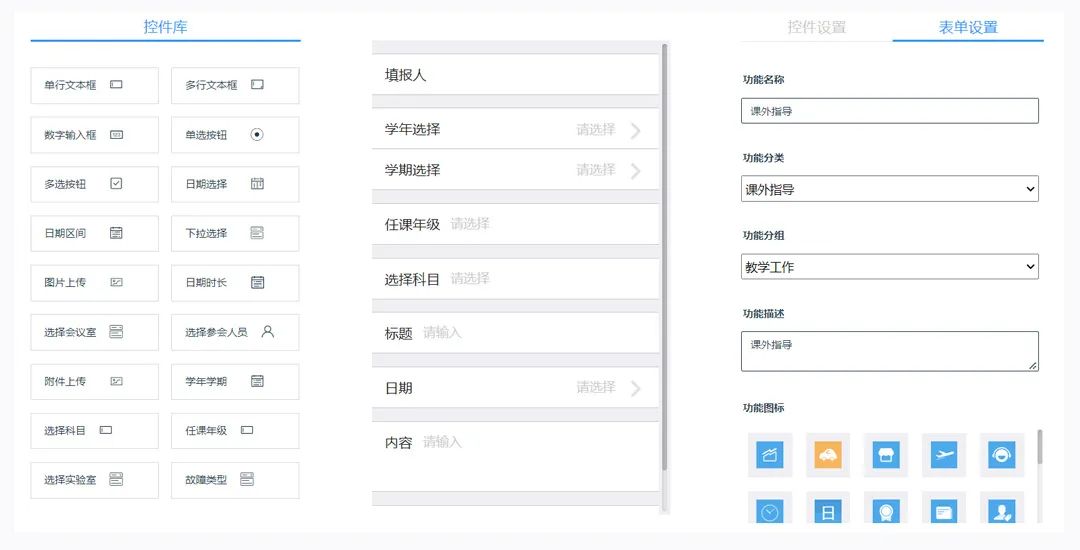Image resolution: width=1080 pixels, height=550 pixels.
Task: Add the 多行文本框 widget
Action: (235, 85)
